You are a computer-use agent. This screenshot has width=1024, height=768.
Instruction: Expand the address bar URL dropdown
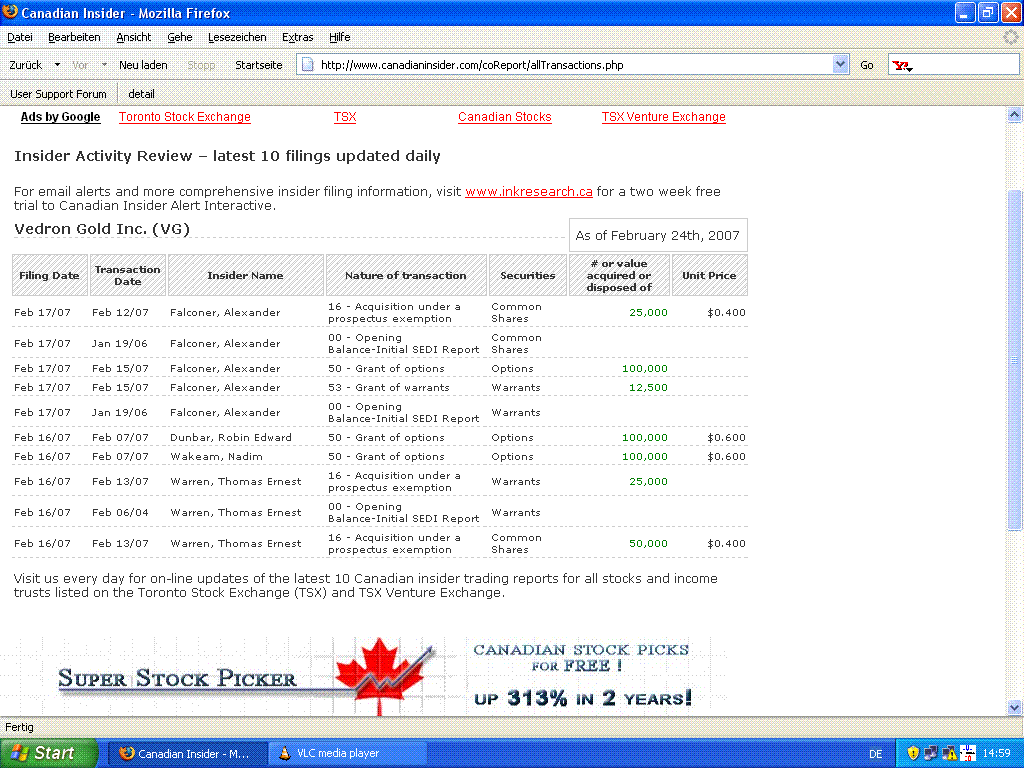click(840, 65)
